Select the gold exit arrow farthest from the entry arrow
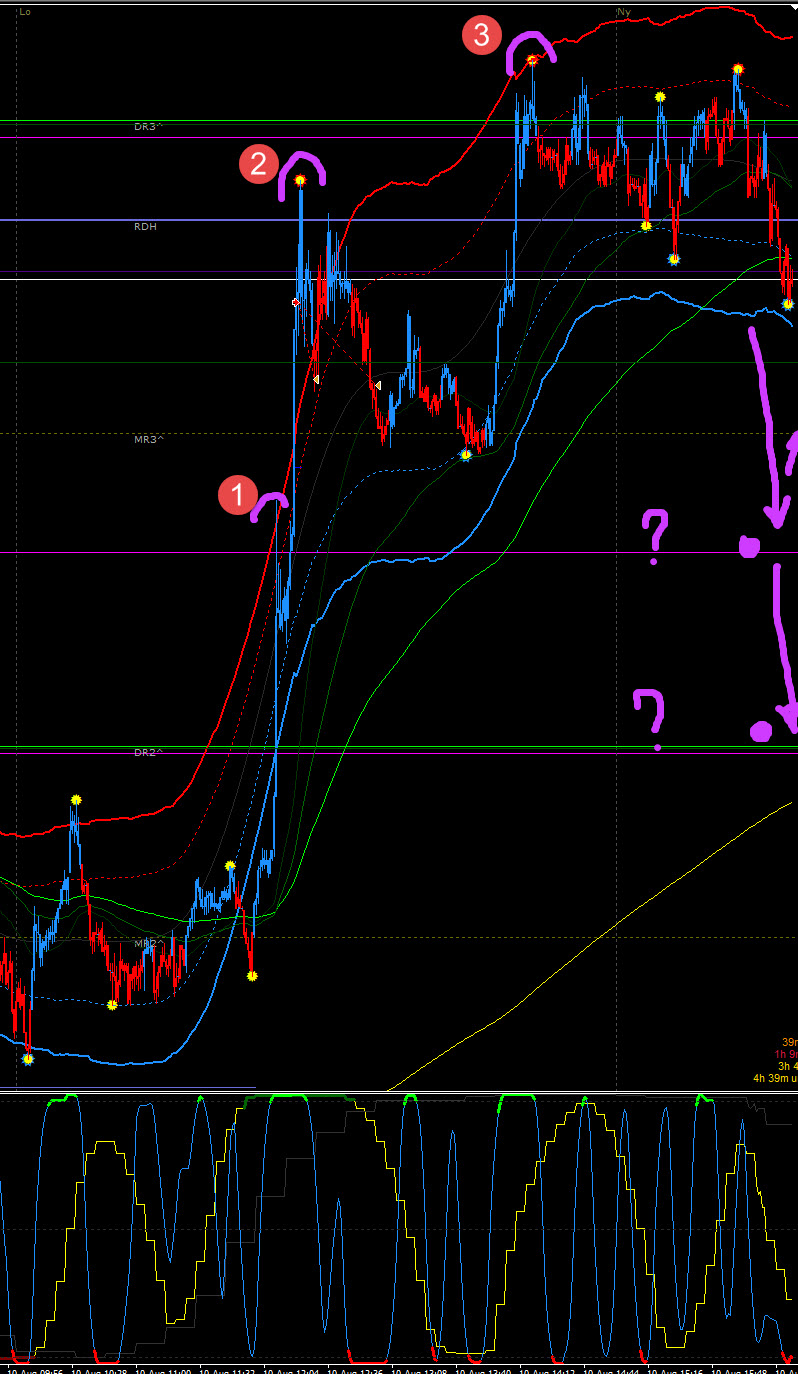Viewport: 798px width, 1374px height. [377, 385]
